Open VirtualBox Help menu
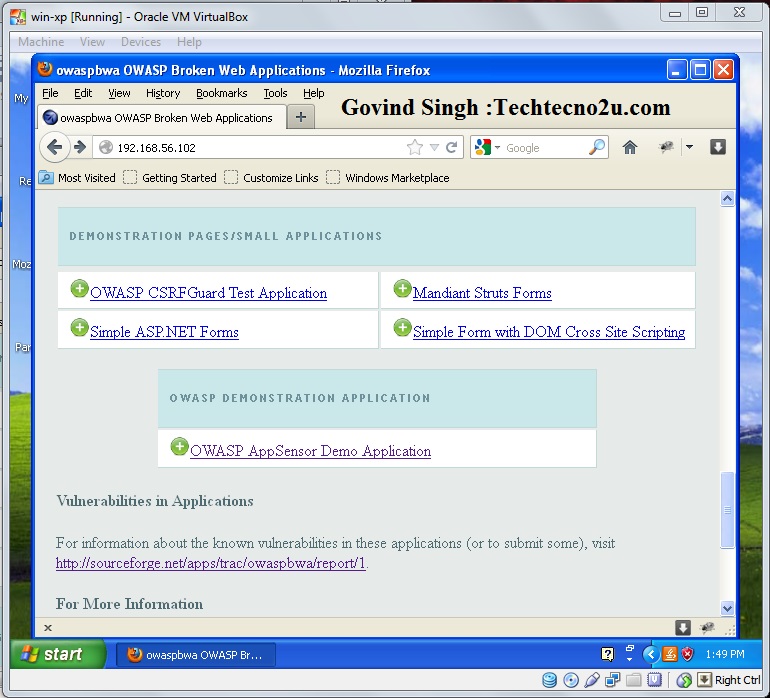The width and height of the screenshot is (770, 698). pos(190,42)
